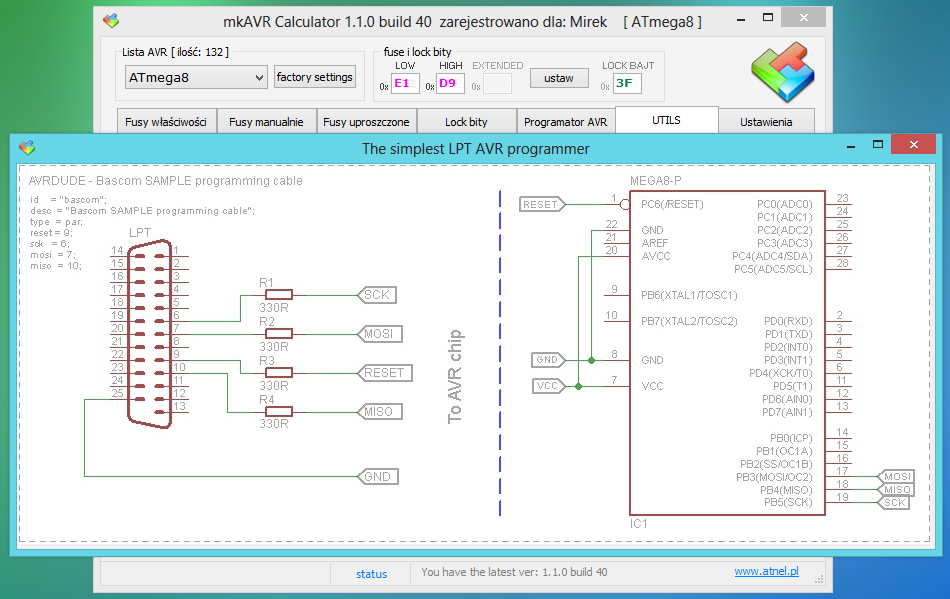950x599 pixels.
Task: Click the SCK label on LPT side
Action: (x=377, y=295)
